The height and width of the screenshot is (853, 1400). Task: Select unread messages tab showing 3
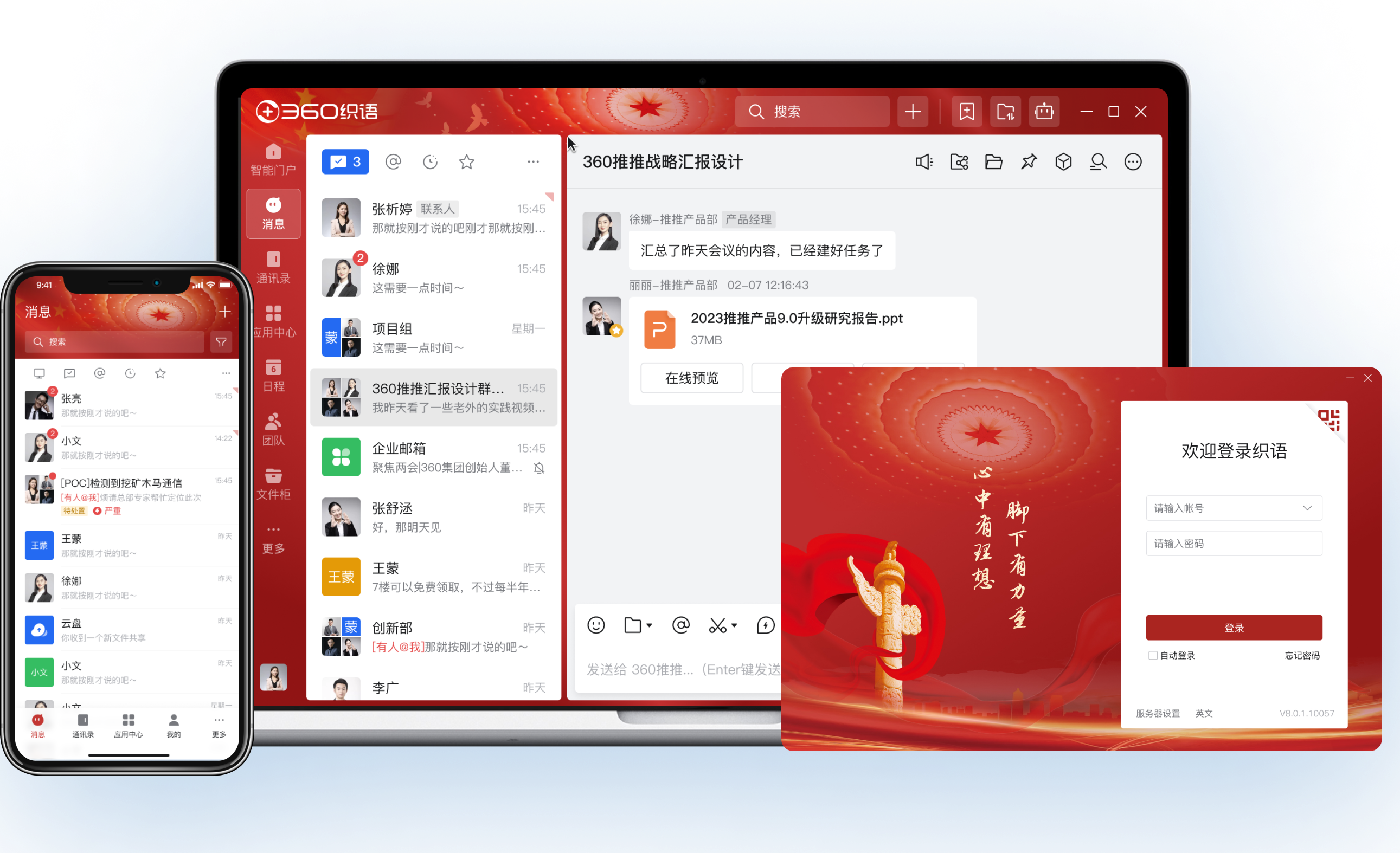point(345,162)
